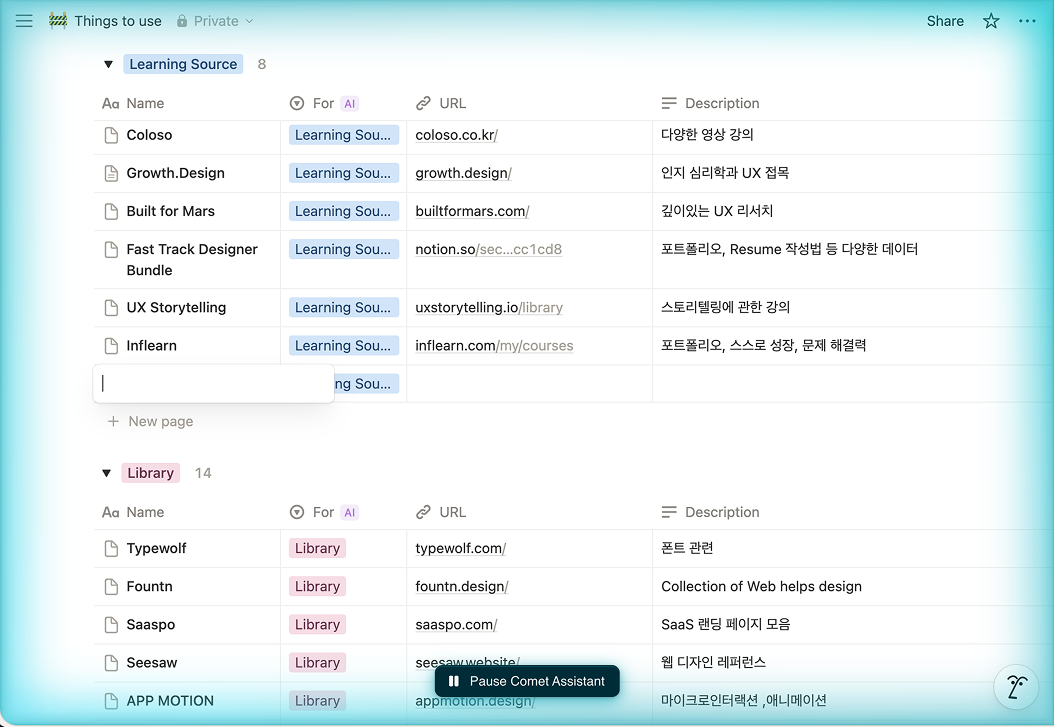The height and width of the screenshot is (727, 1054).
Task: Click the page icon next to UX Storytelling
Action: point(112,308)
